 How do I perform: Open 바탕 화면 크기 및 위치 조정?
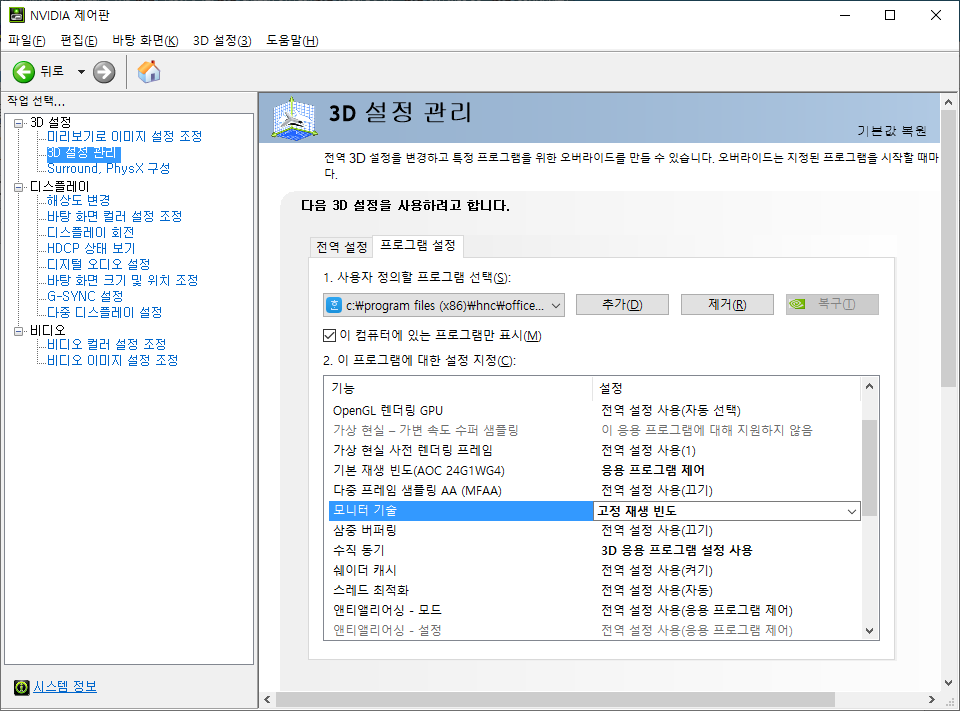(x=122, y=280)
